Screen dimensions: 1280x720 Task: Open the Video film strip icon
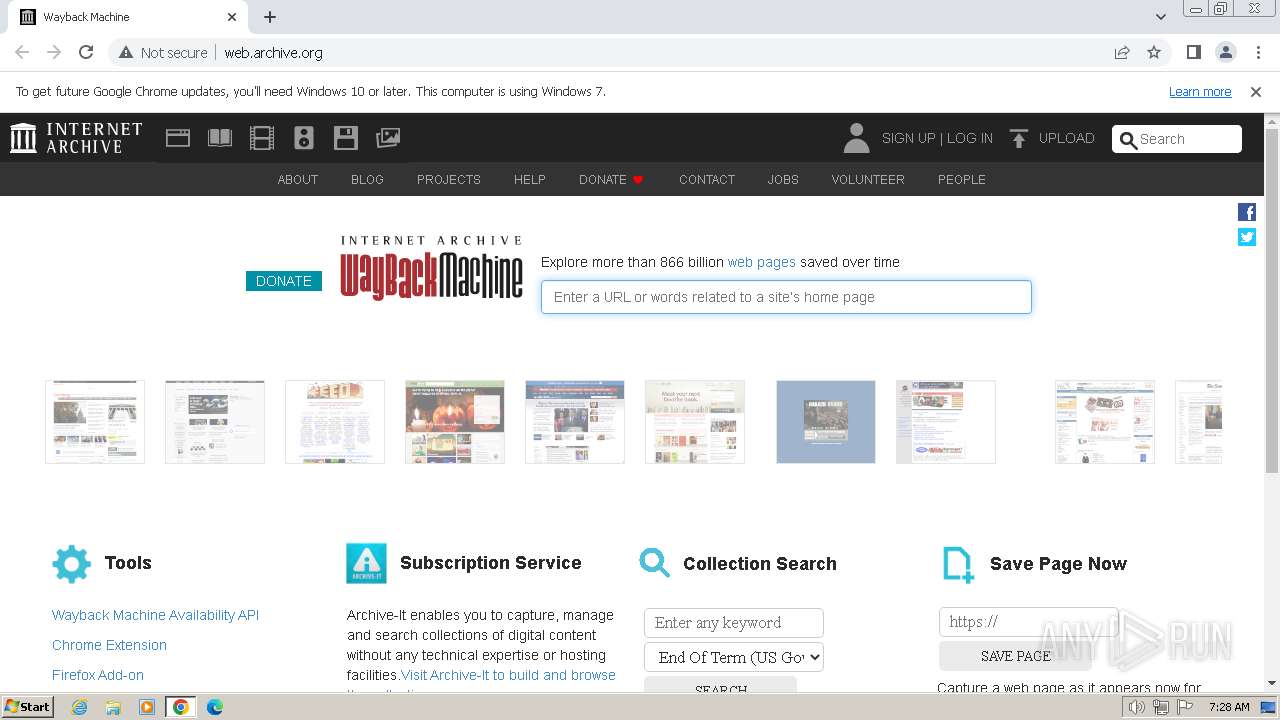click(262, 138)
